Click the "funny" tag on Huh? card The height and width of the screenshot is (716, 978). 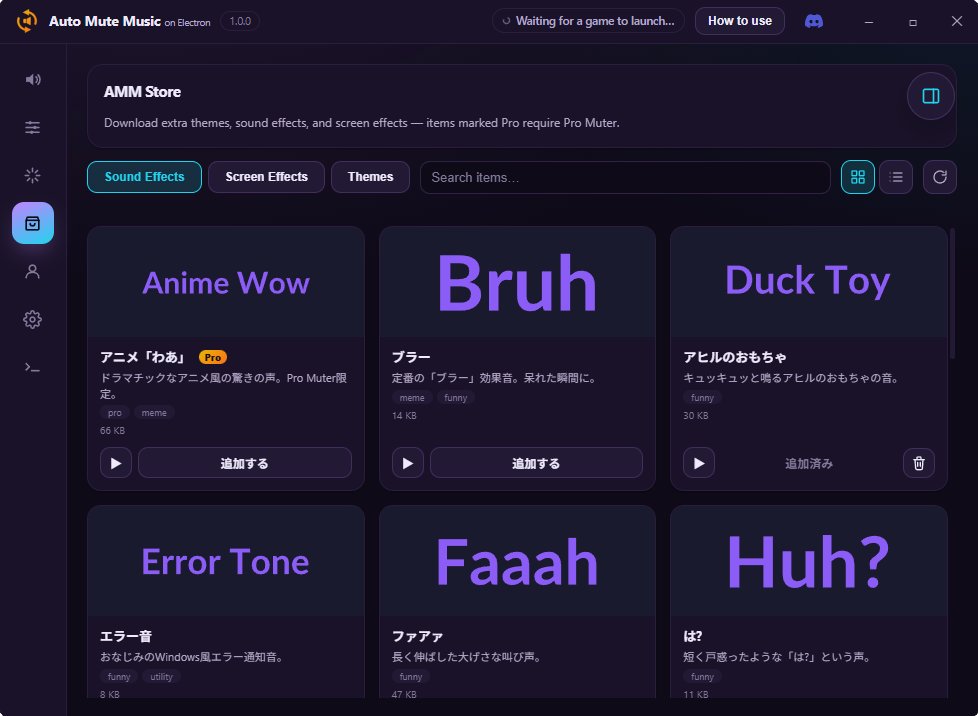coord(702,677)
